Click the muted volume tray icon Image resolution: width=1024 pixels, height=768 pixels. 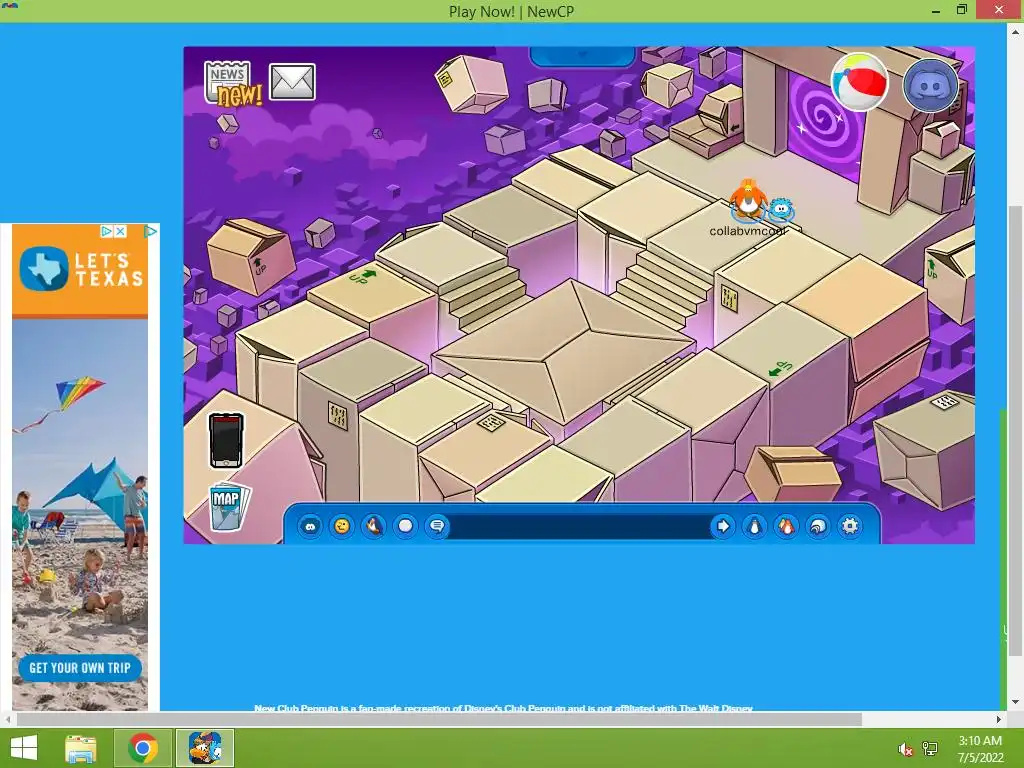click(905, 749)
